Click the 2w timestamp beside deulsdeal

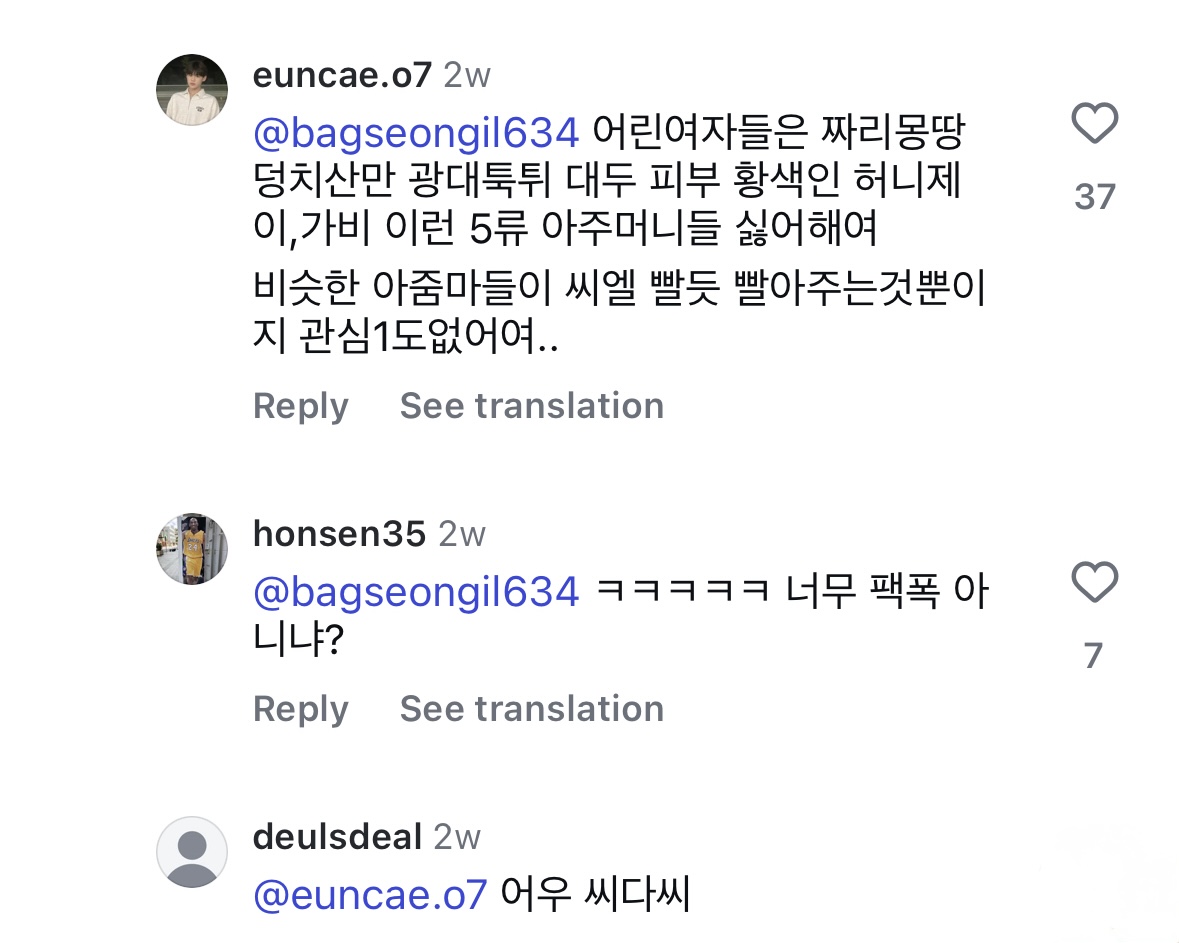457,837
